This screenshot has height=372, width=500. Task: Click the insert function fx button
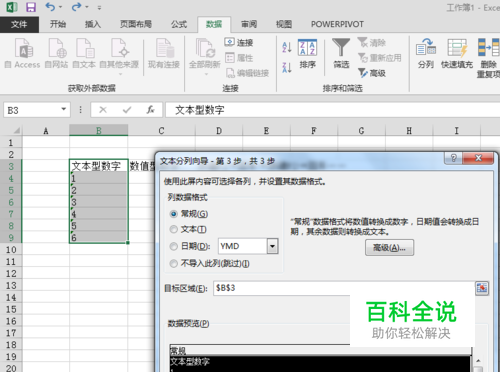(x=150, y=110)
